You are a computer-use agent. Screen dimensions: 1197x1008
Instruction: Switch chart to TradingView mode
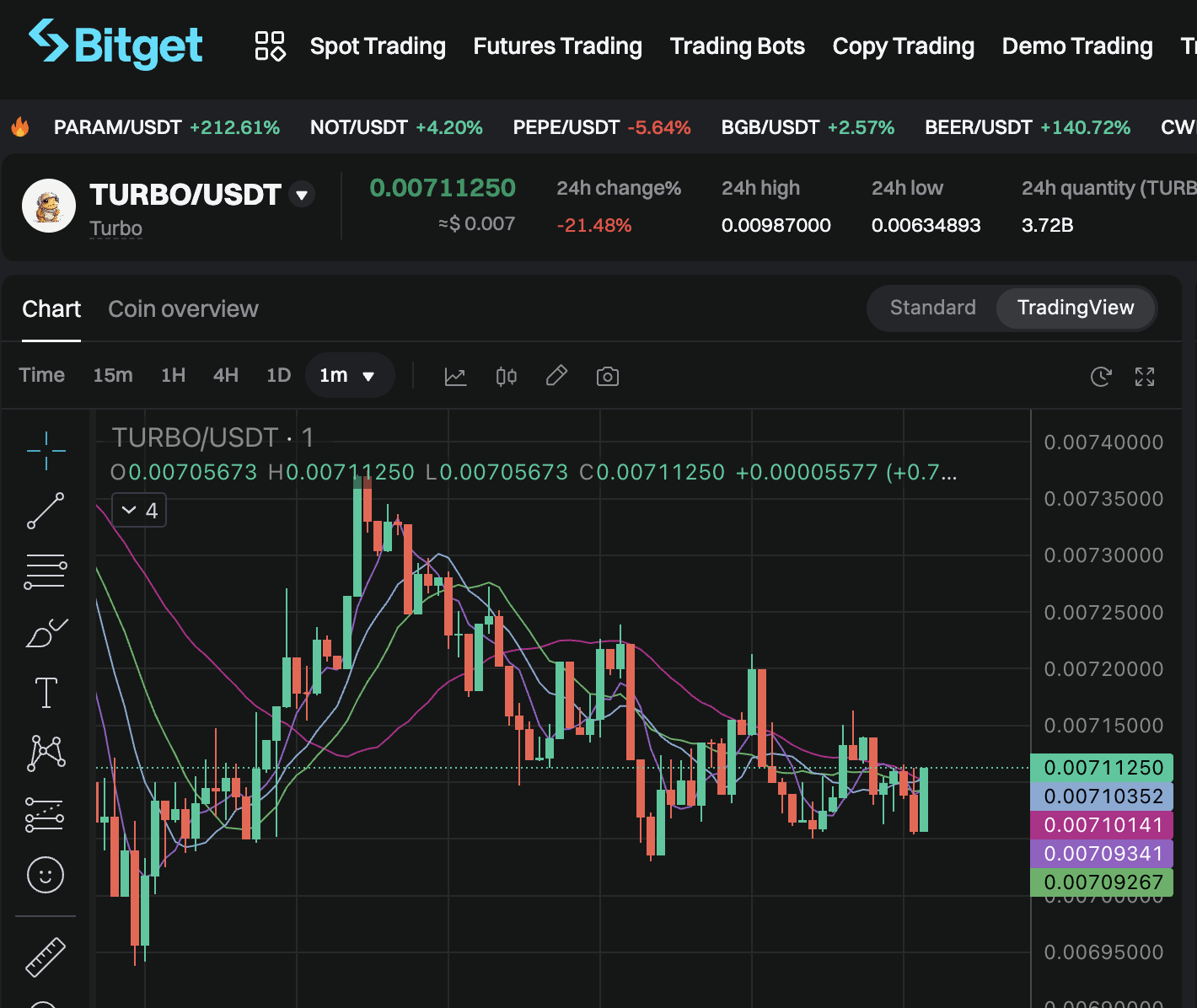pos(1076,308)
